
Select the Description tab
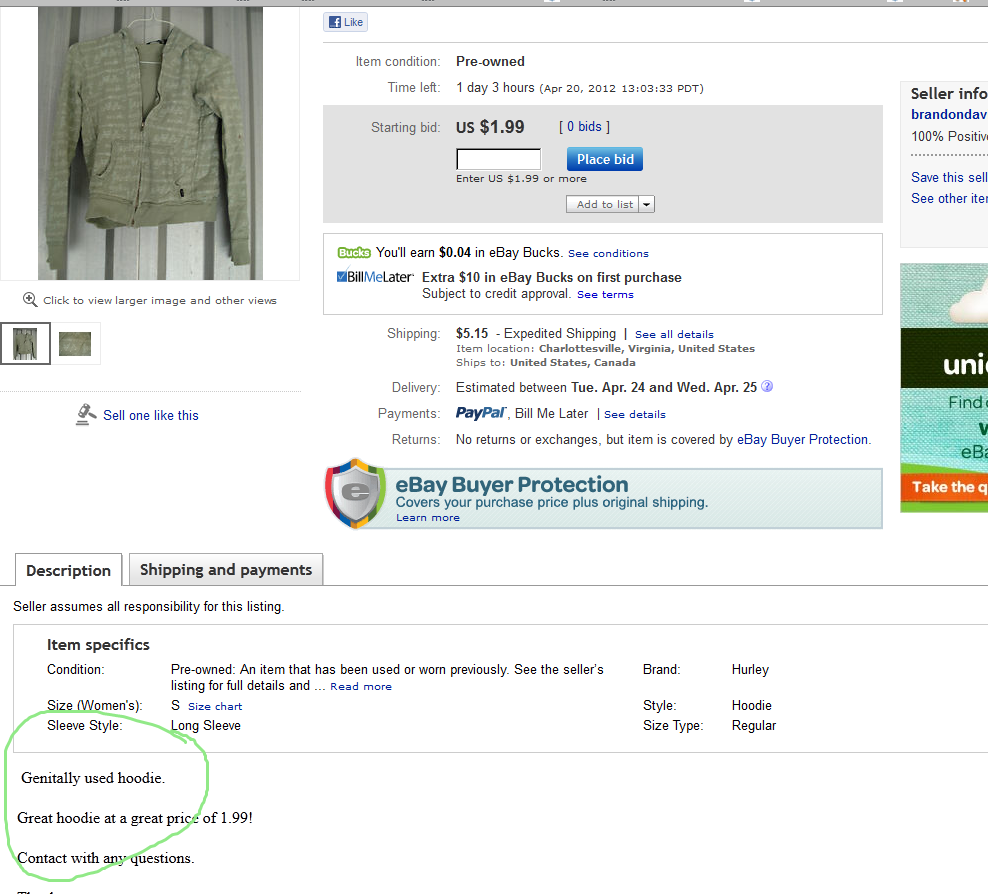click(68, 570)
